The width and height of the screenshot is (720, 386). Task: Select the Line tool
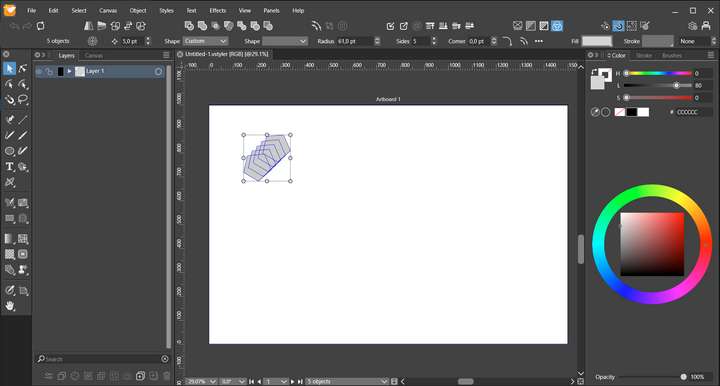point(22,119)
